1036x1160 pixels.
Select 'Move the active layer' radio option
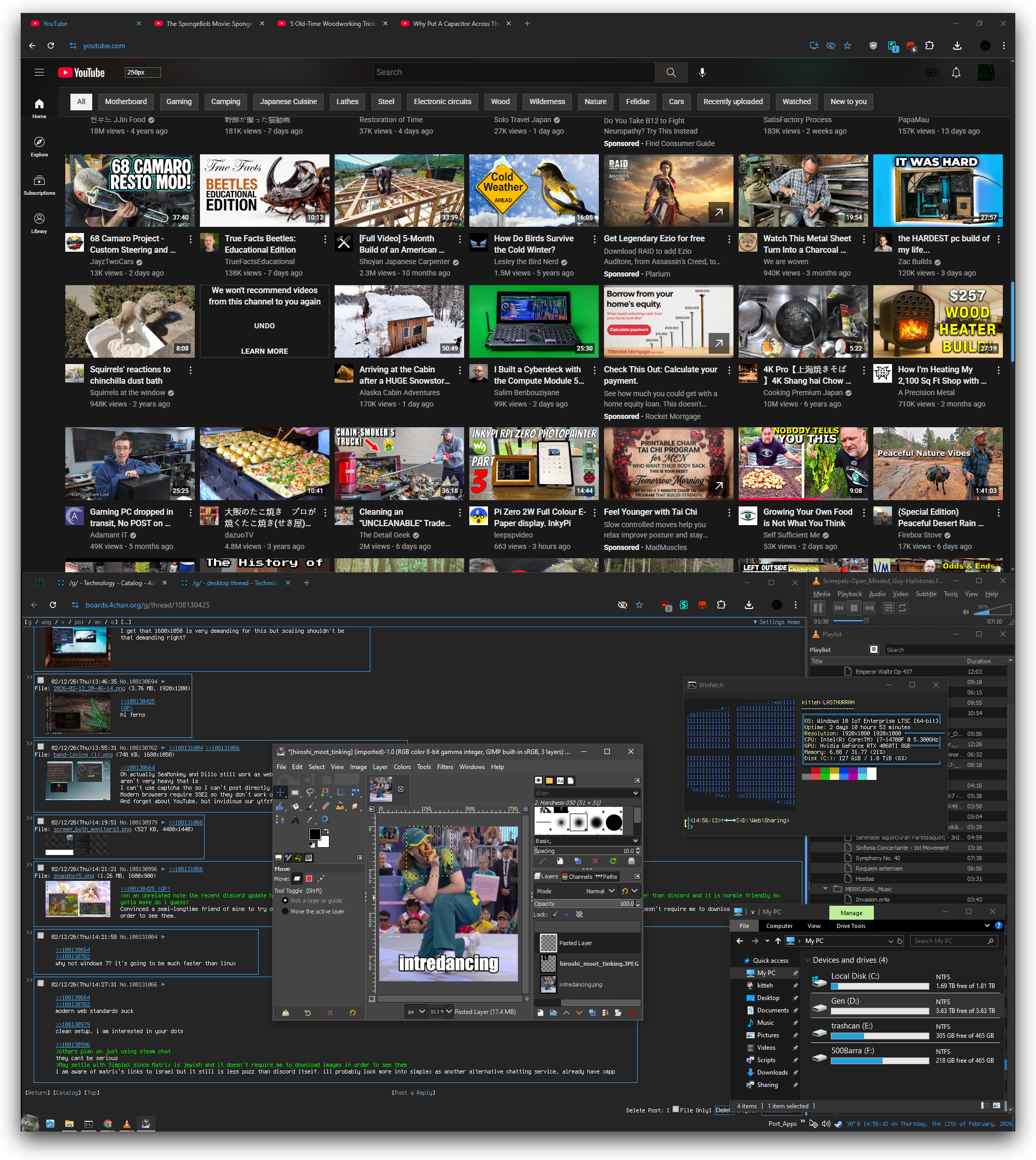[286, 911]
